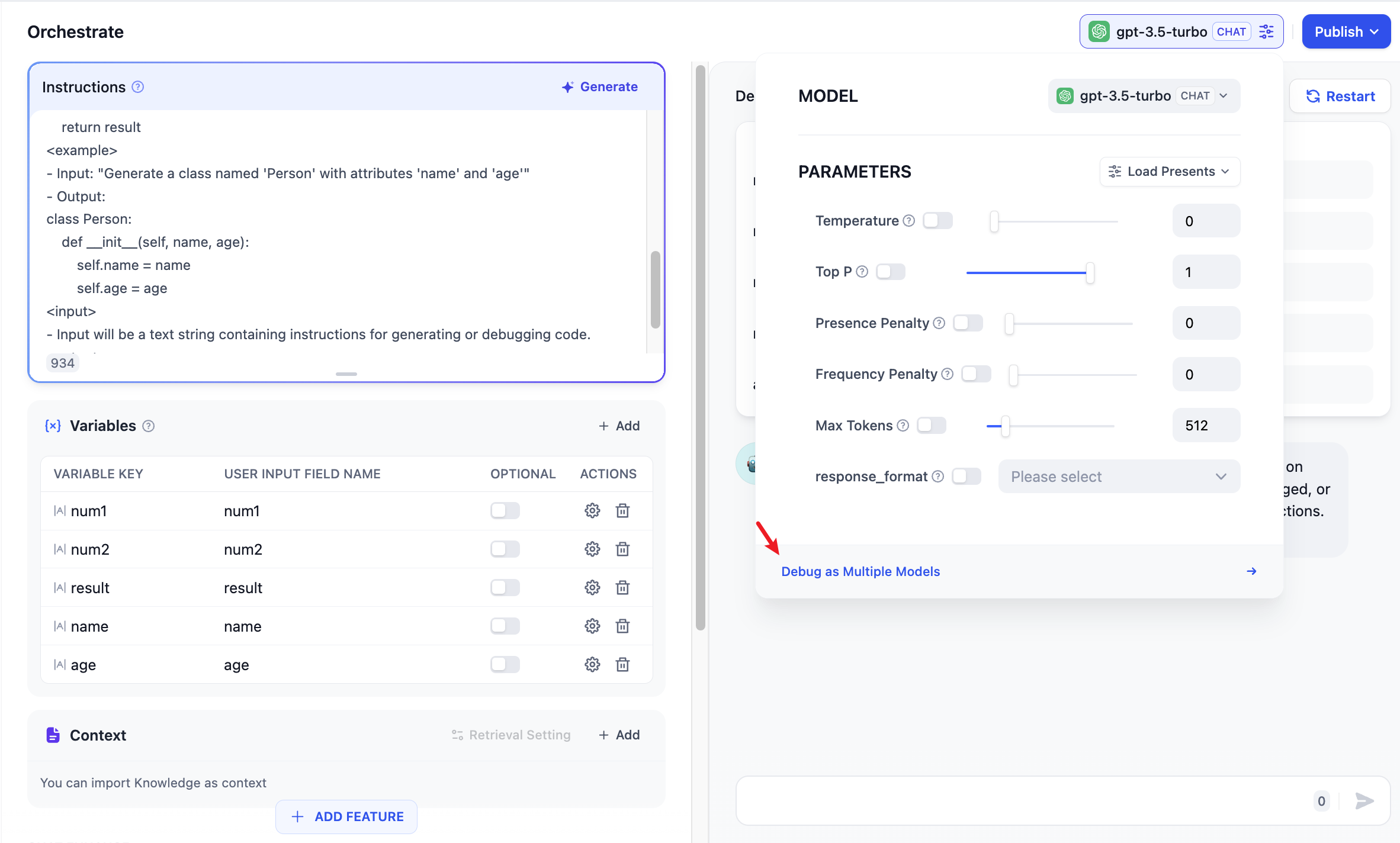
Task: Click the Temperature value field
Action: click(x=1206, y=221)
